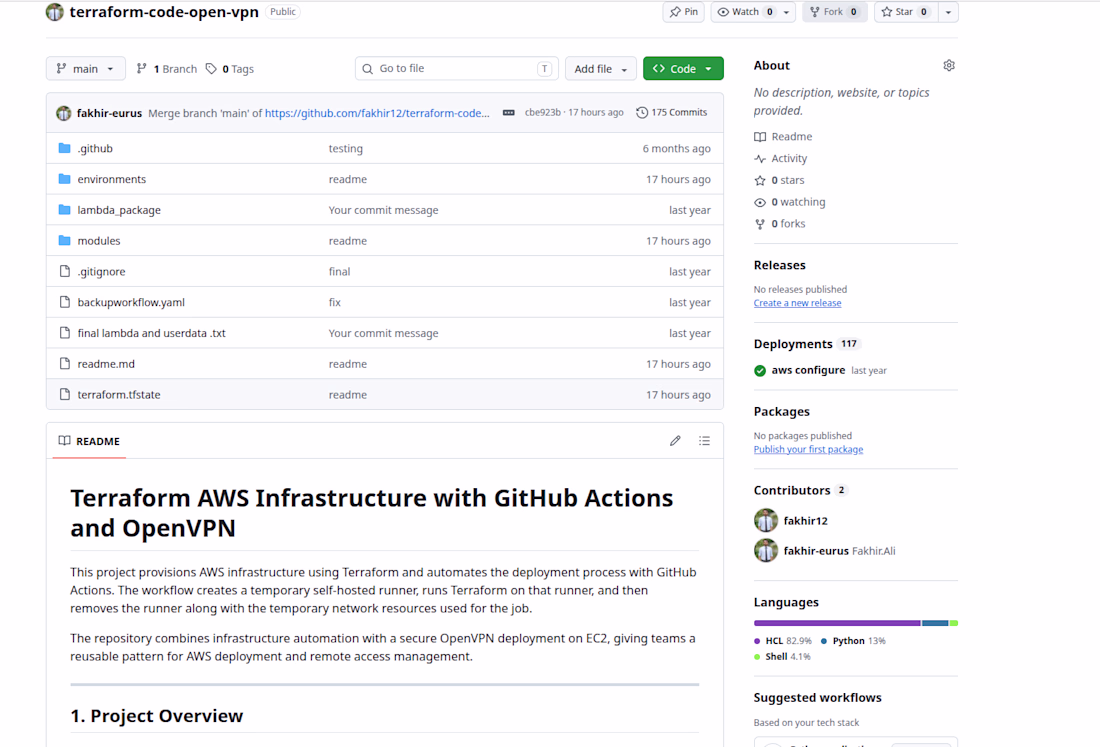Open the Releases section heading

point(779,265)
